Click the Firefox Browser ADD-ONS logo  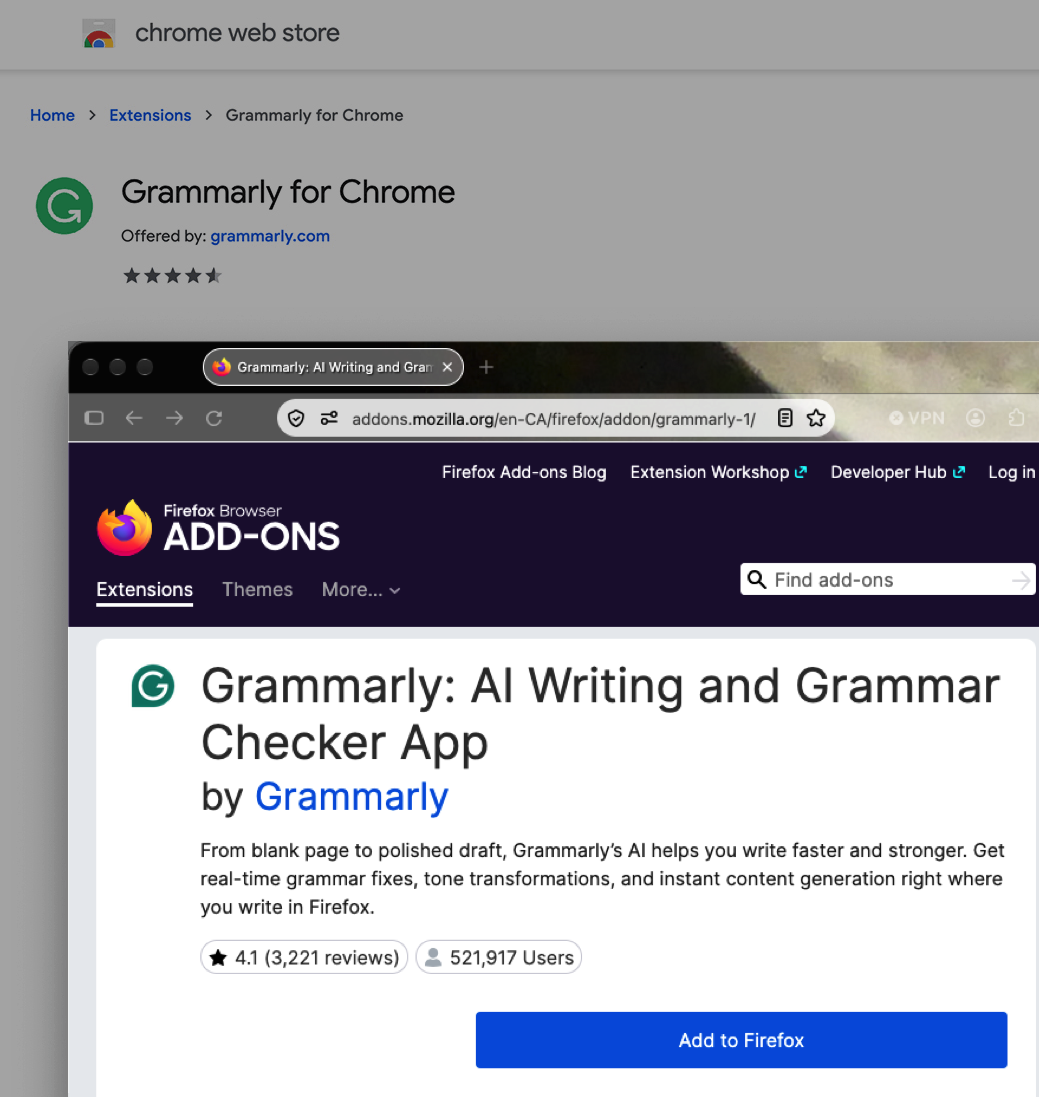(218, 528)
